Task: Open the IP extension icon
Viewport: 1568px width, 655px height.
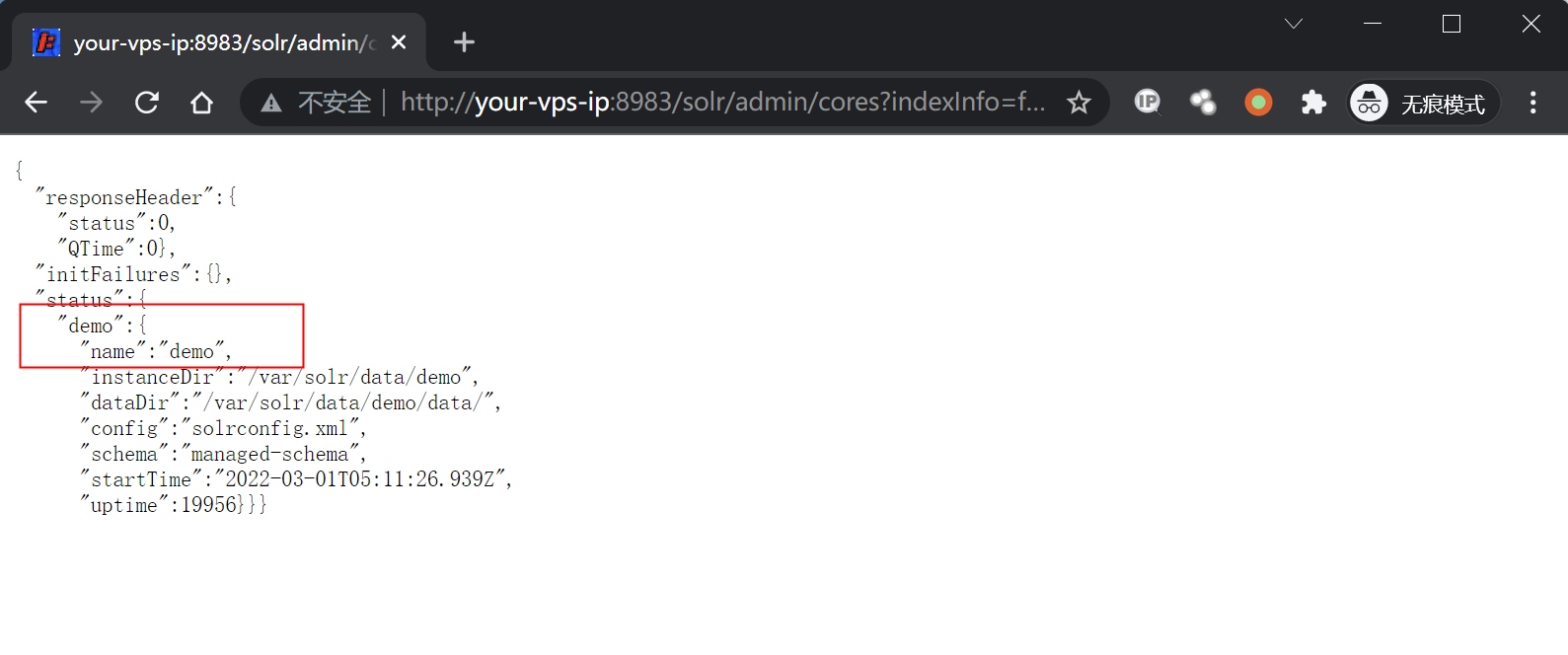Action: click(1147, 102)
